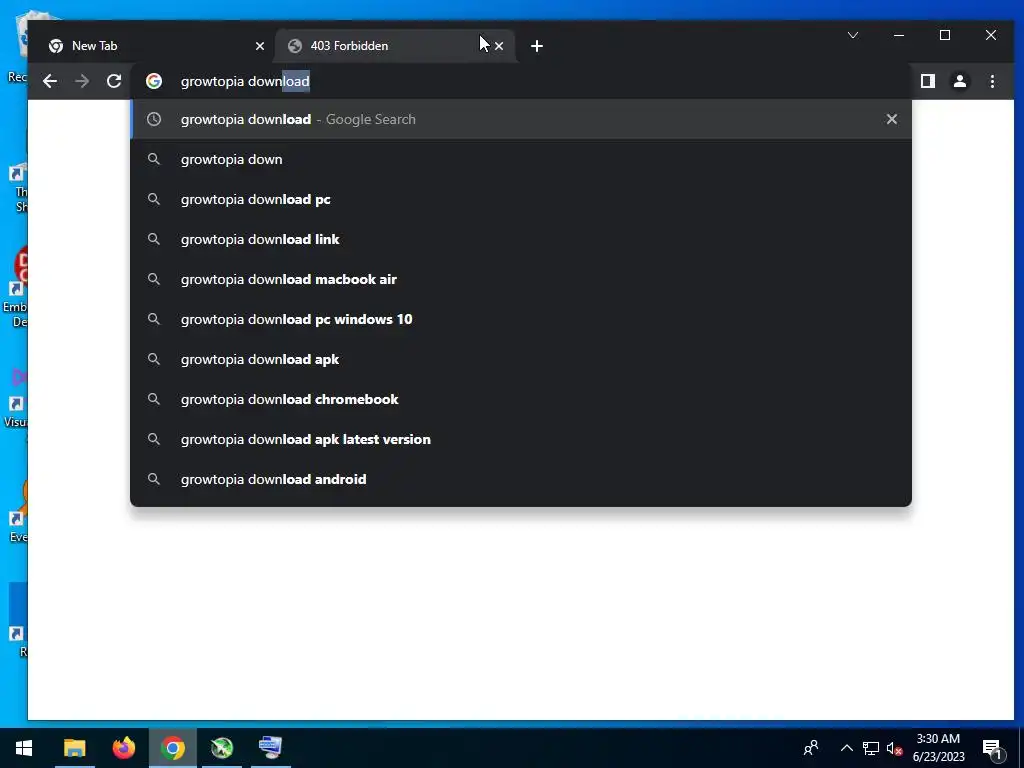1024x768 pixels.
Task: Click Chrome icon in the taskbar
Action: 173,748
